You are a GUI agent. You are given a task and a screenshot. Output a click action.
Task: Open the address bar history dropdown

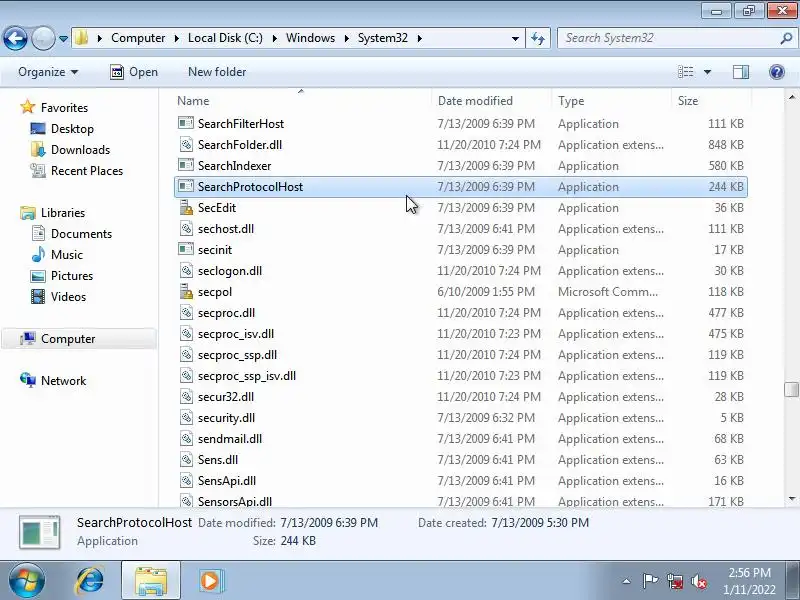[515, 39]
